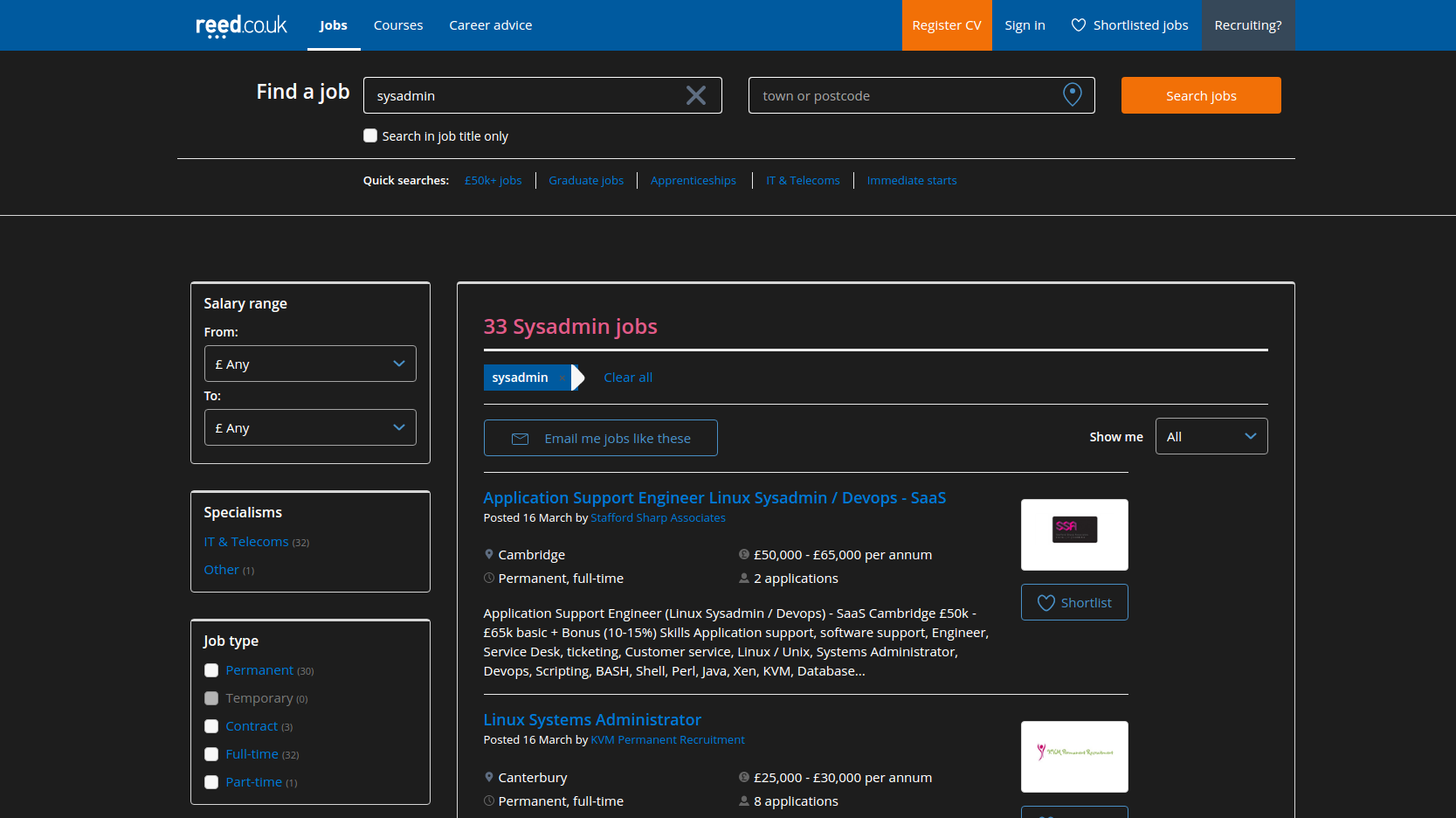Click Sign in link

click(x=1025, y=25)
